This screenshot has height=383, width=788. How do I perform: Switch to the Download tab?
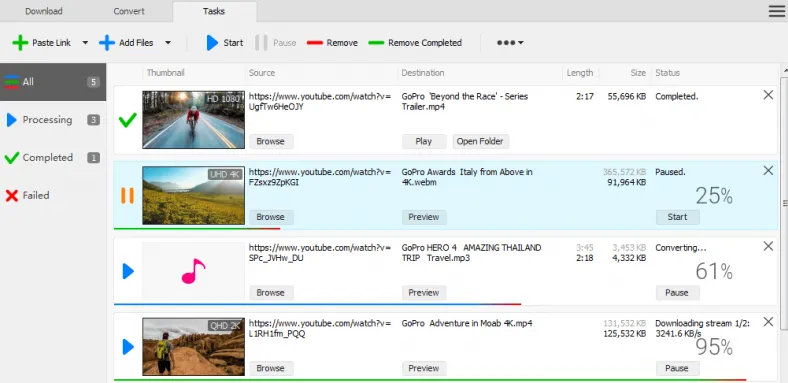pos(44,11)
